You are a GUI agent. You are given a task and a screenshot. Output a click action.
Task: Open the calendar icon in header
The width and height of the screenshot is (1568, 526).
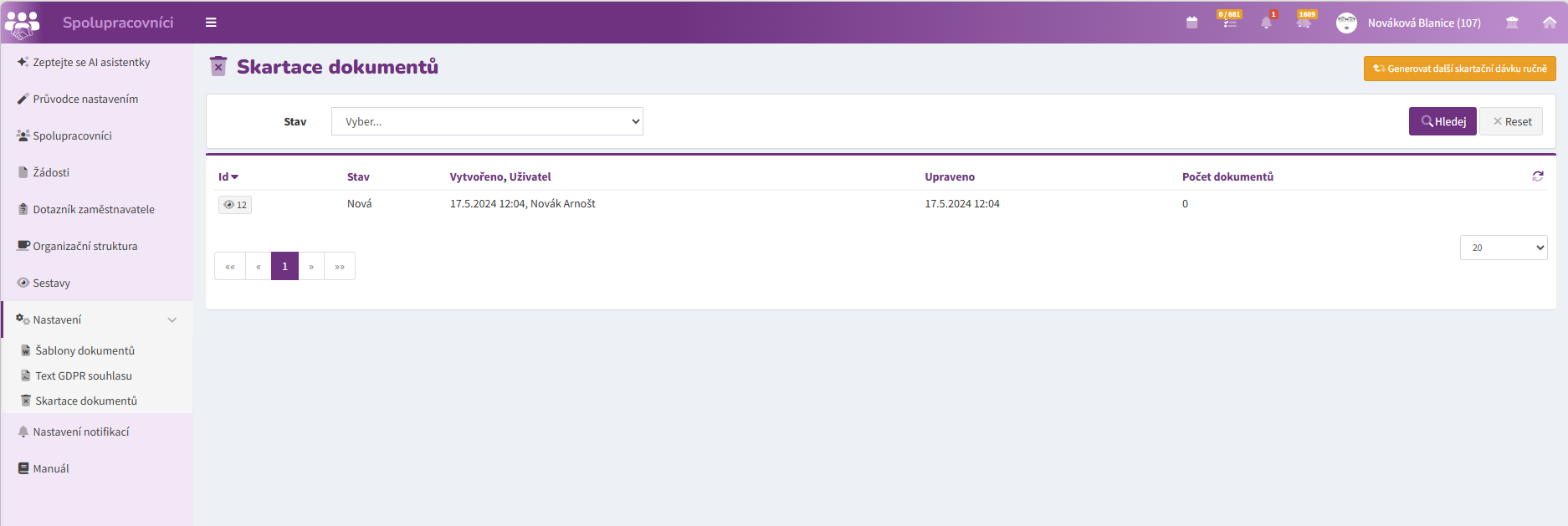pos(1191,23)
